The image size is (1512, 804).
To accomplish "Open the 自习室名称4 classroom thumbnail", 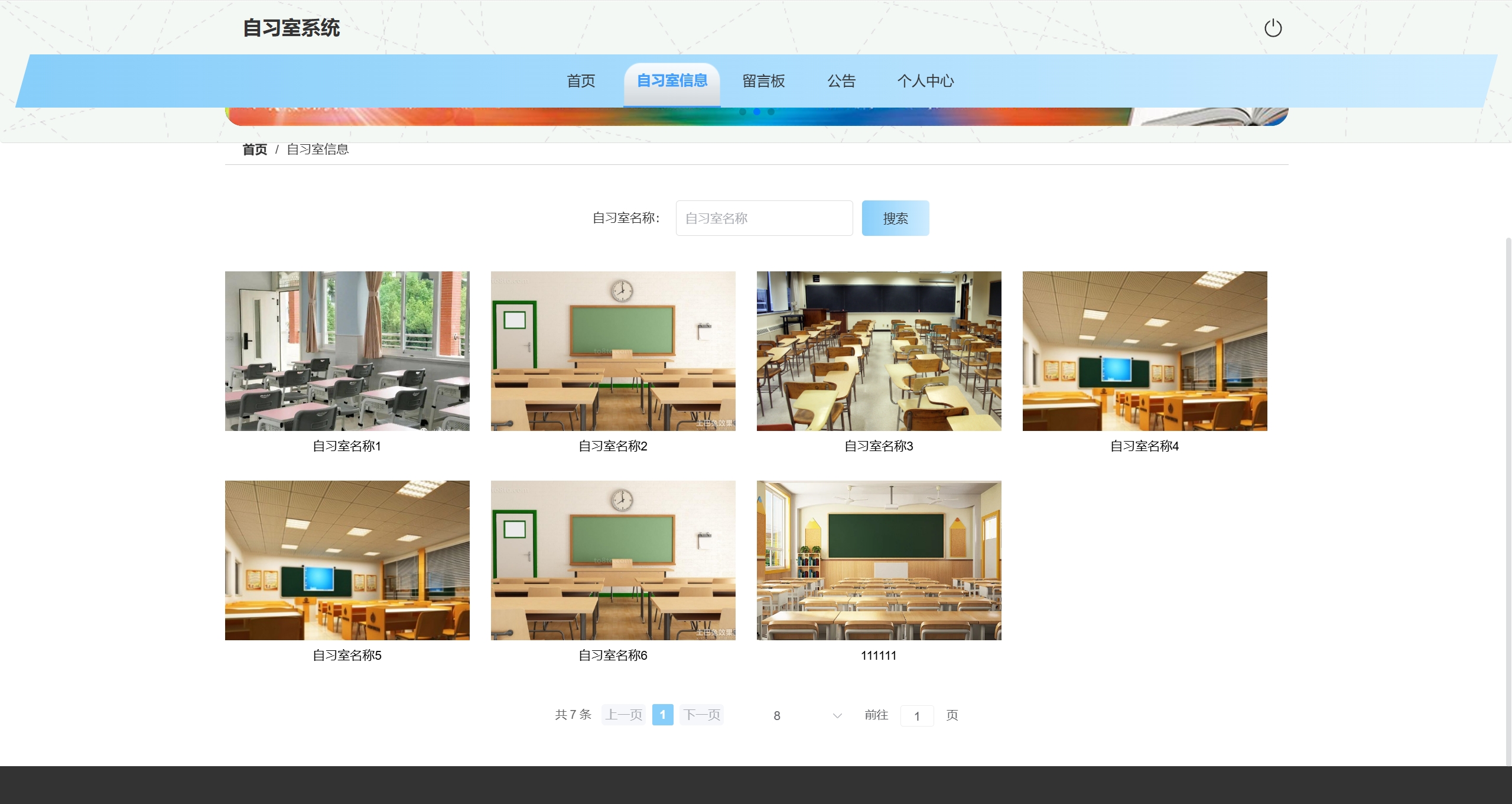I will [x=1144, y=351].
